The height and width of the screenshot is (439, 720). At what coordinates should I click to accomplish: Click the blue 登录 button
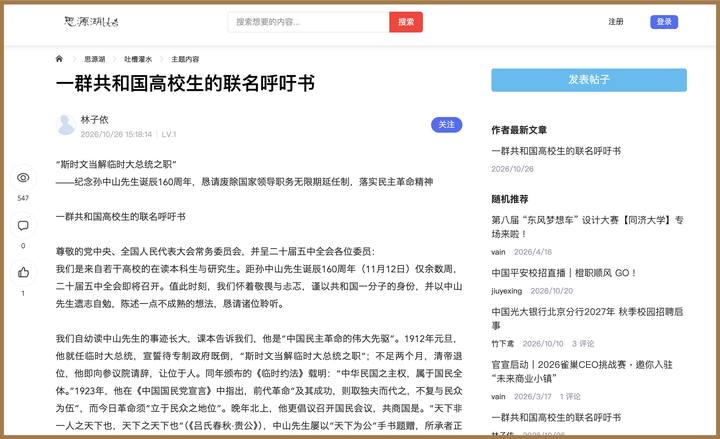[664, 22]
